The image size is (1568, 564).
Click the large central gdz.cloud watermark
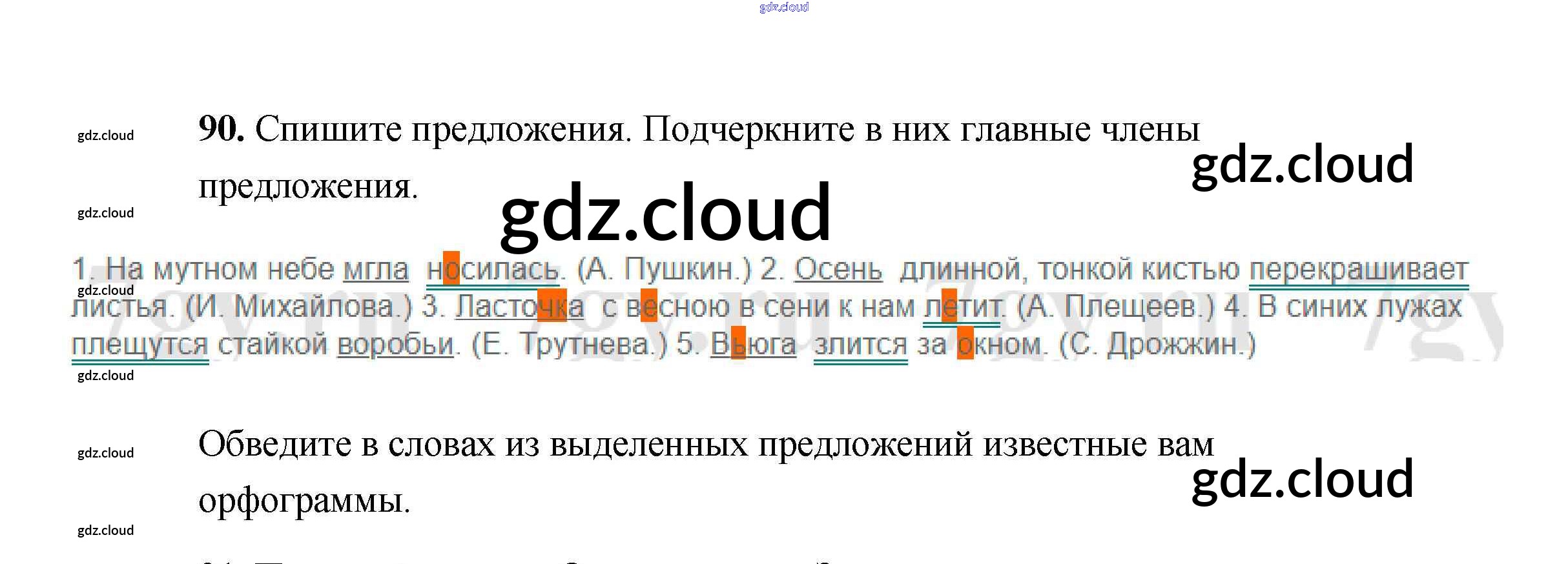click(665, 213)
